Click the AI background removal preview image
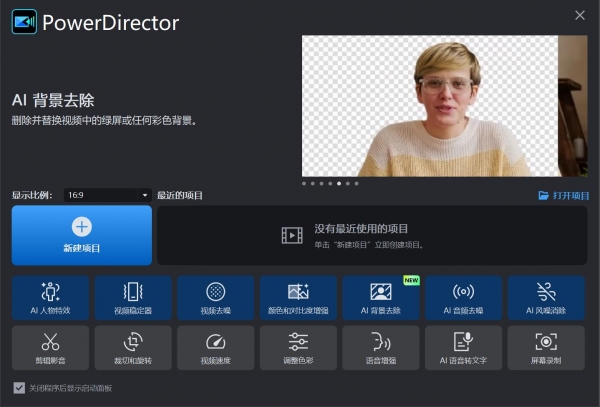The image size is (600, 407). (x=445, y=106)
